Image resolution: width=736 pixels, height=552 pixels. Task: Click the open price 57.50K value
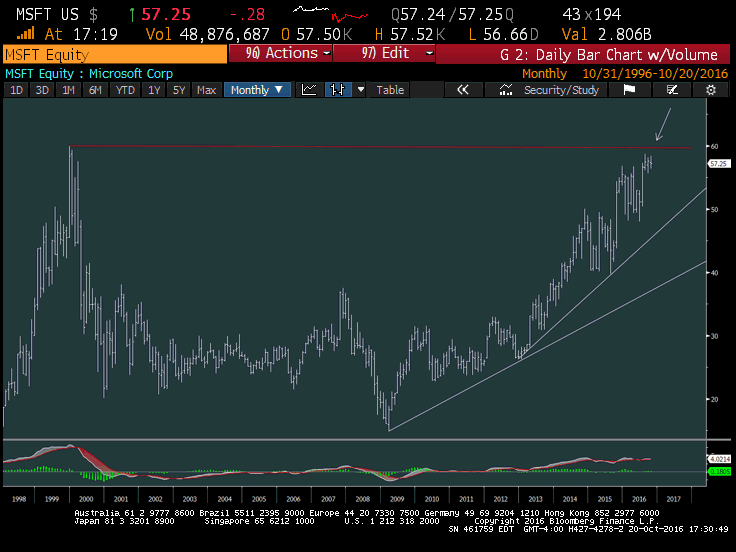coord(324,34)
